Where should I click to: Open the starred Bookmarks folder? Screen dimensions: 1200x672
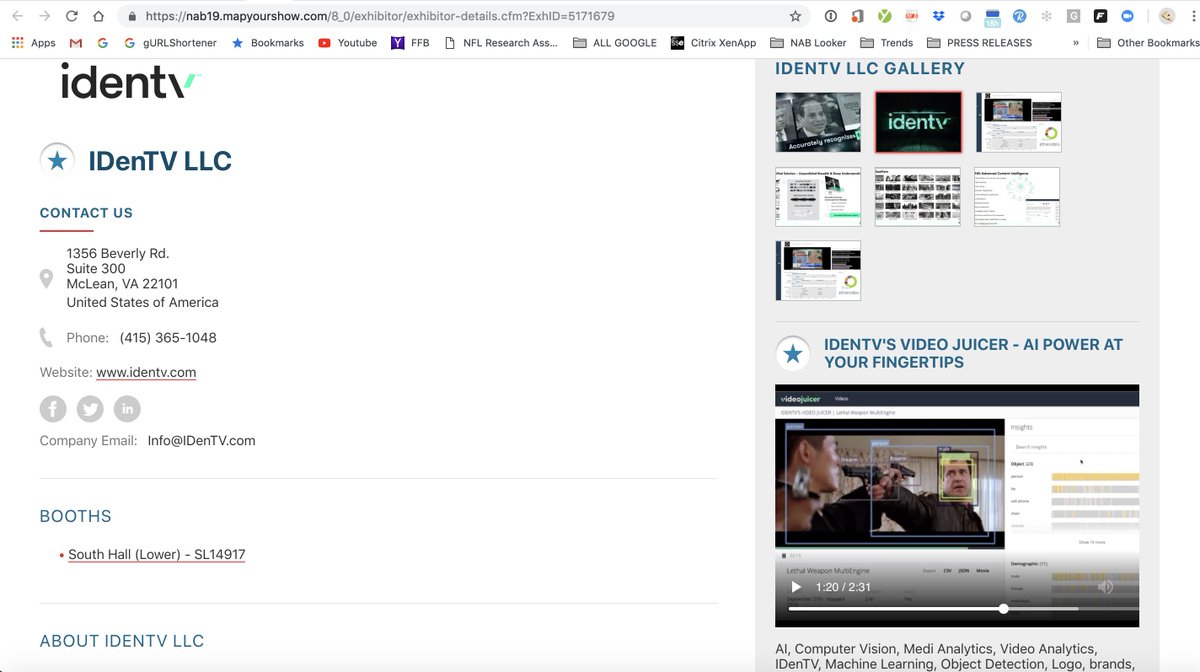point(267,43)
